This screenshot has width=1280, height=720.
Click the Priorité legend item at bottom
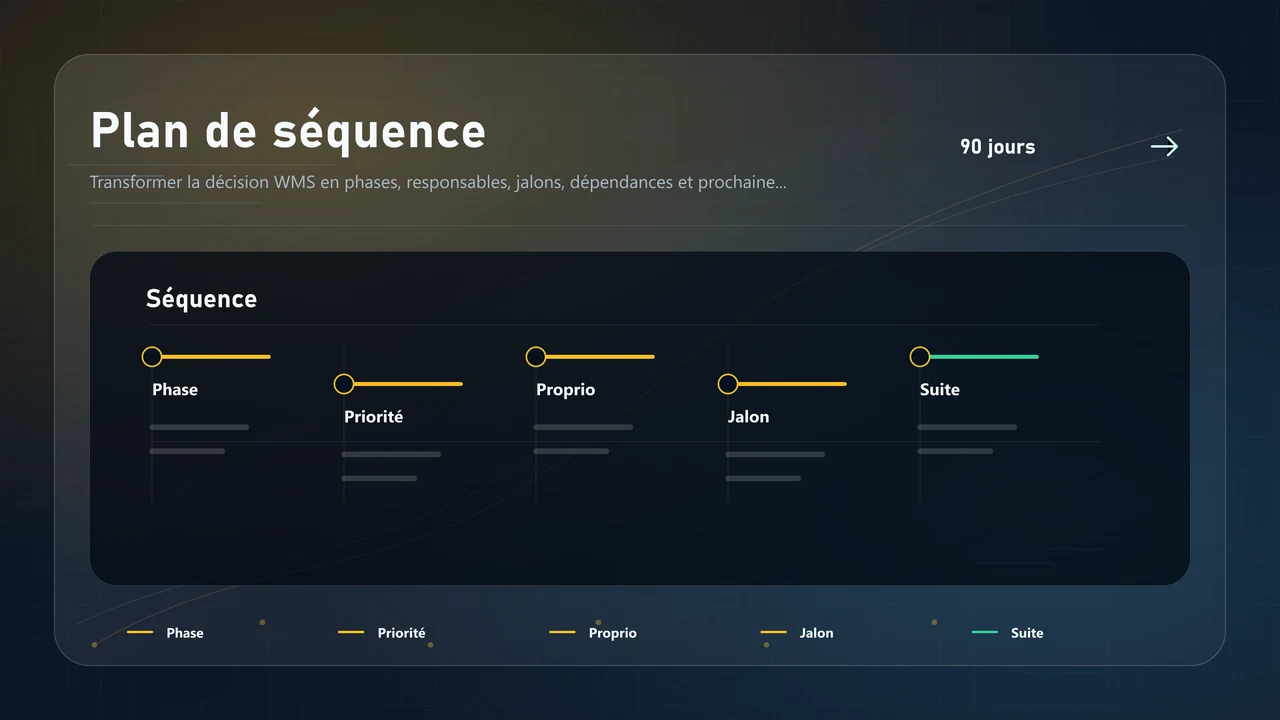[x=382, y=633]
